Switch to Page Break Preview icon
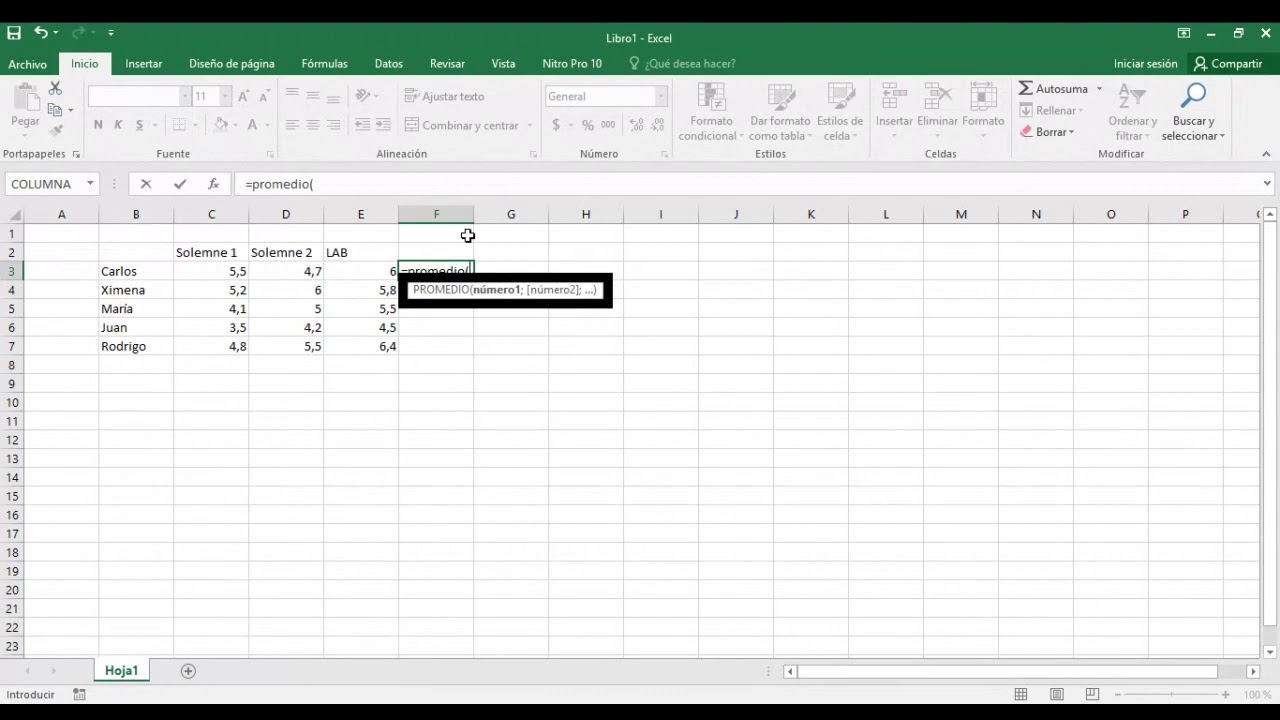The width and height of the screenshot is (1280, 720). click(x=1092, y=694)
